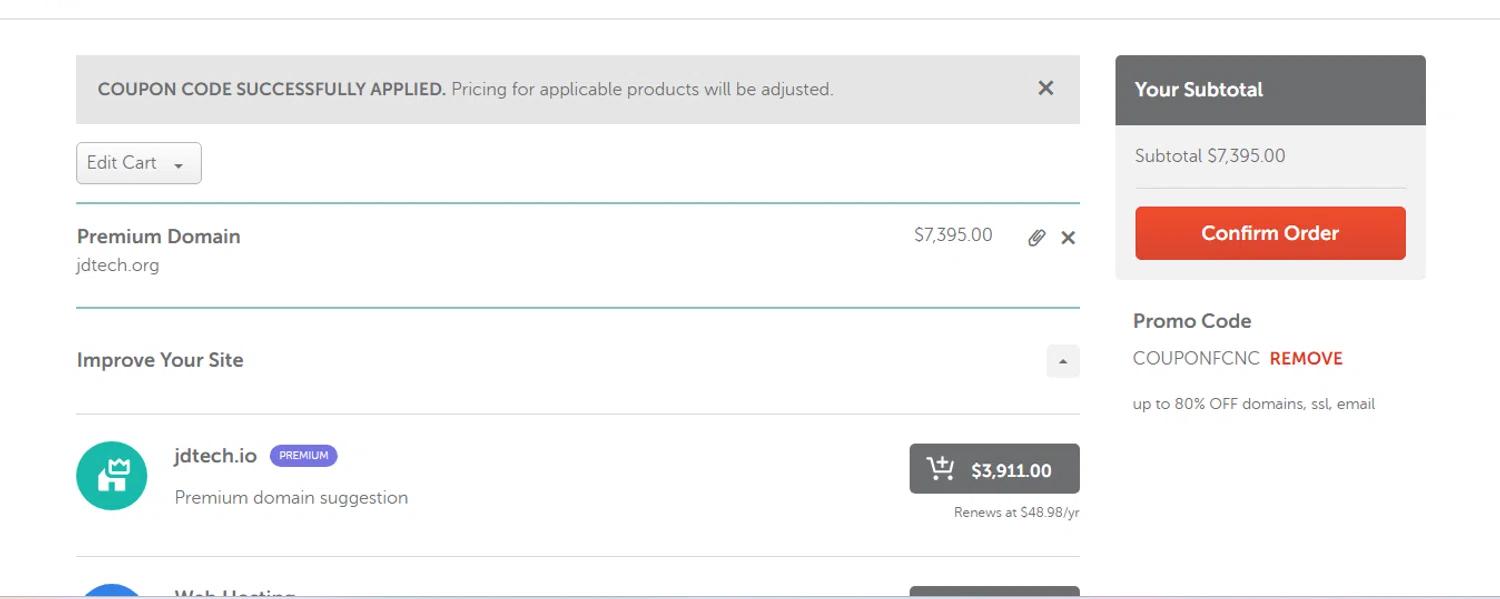Open the Edit Cart dropdown
Viewport: 1500px width, 599px height.
138,163
